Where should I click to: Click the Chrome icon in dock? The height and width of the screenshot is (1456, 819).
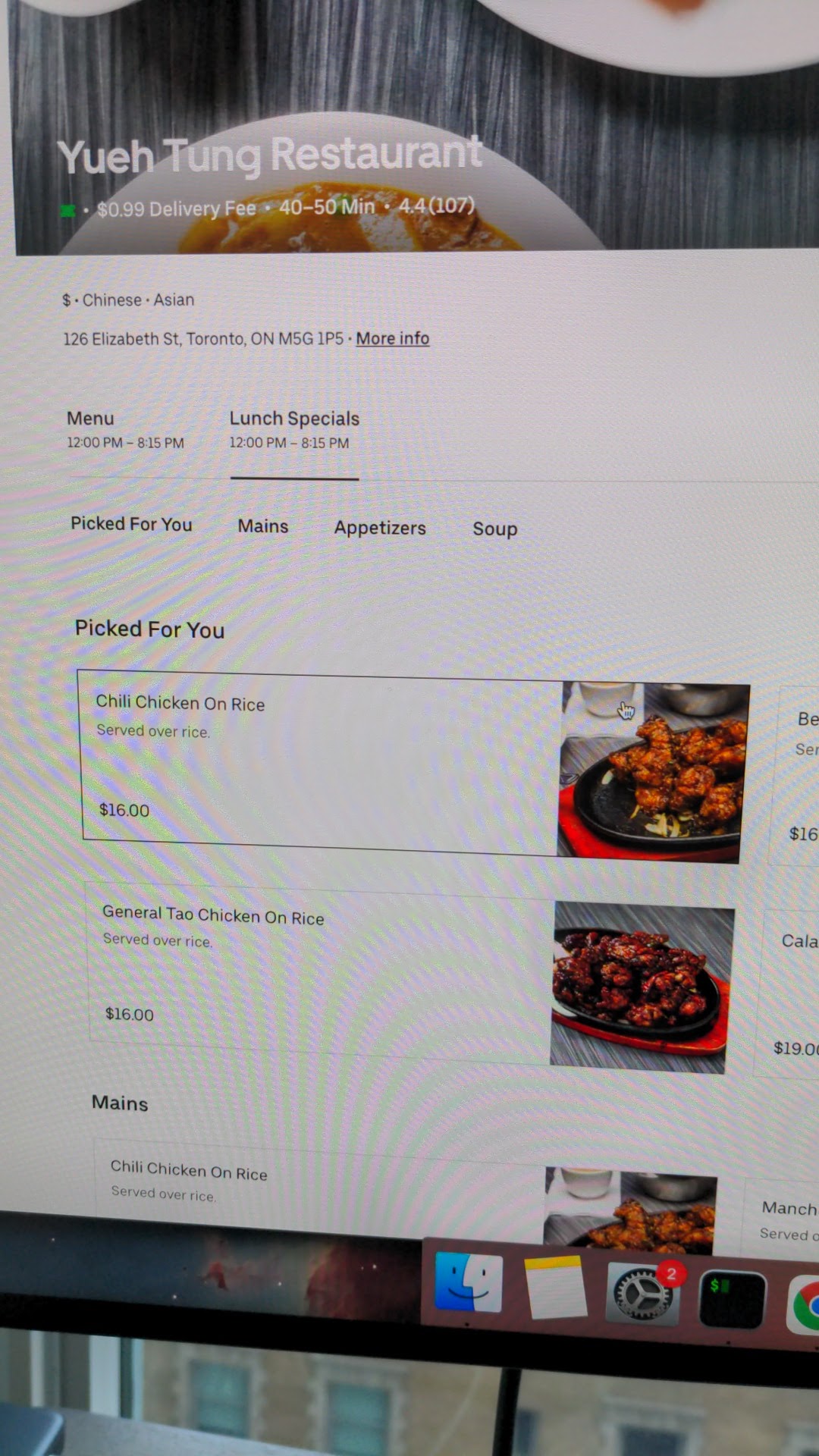(x=804, y=1304)
